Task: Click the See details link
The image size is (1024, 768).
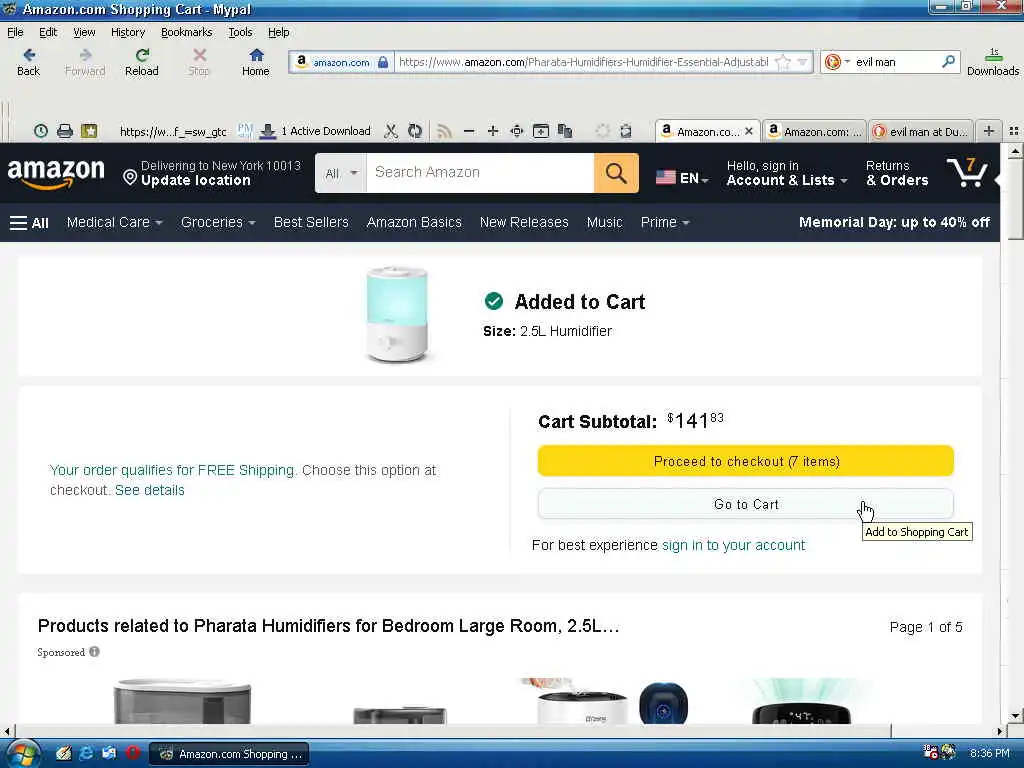Action: [x=150, y=490]
